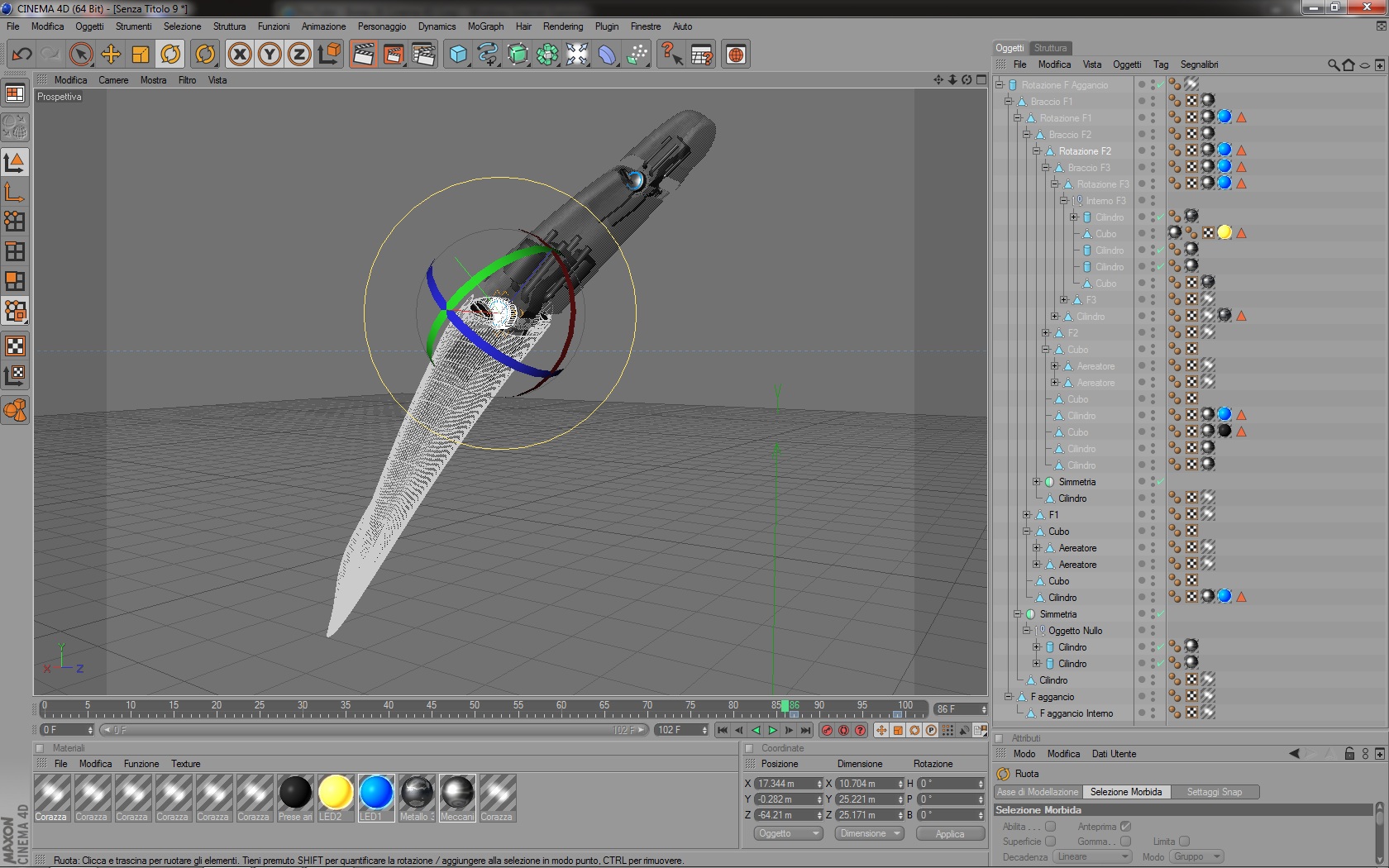Add a cube primitive object

458,55
